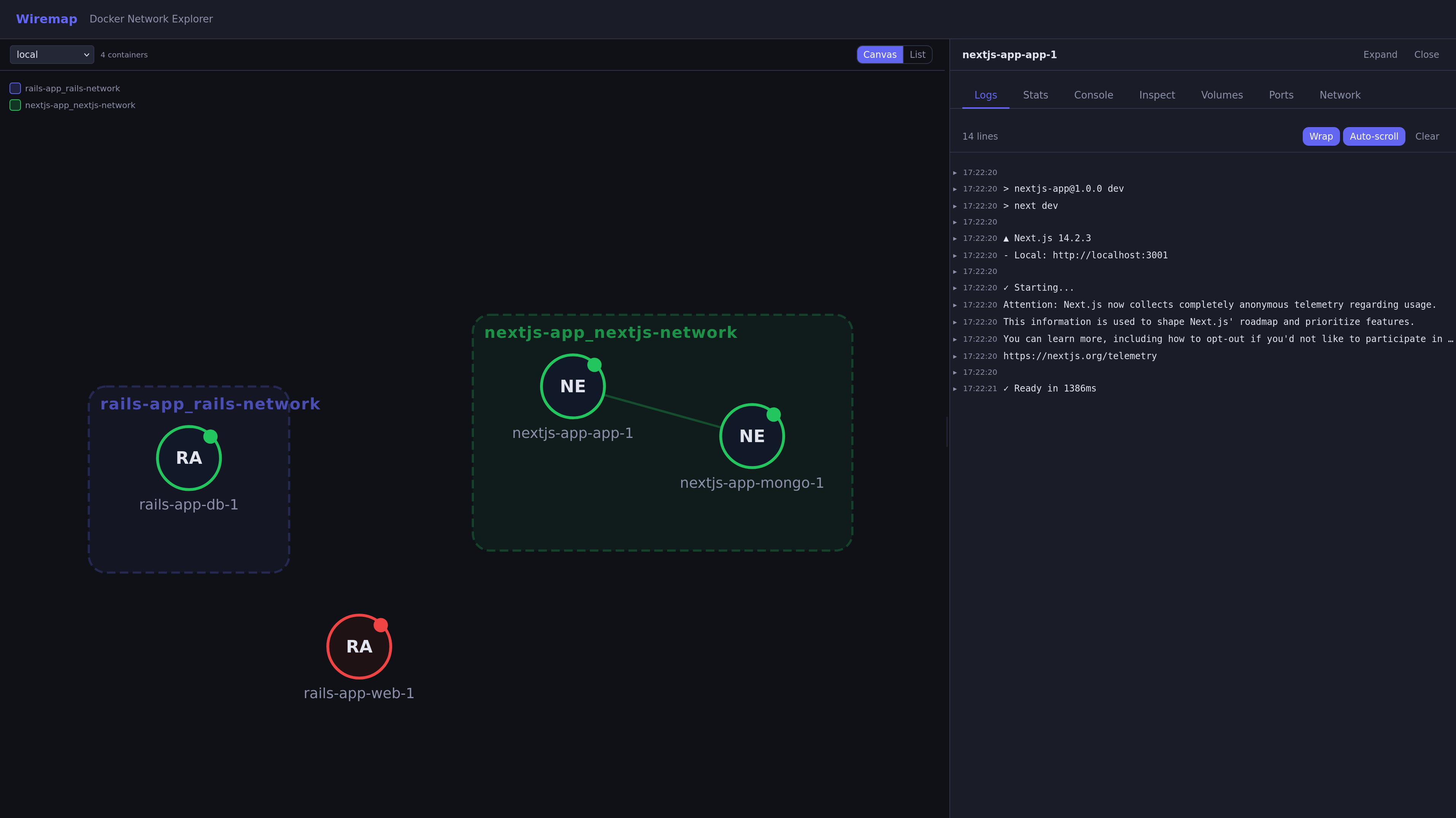Open the Inspect tab
1456x818 pixels.
coord(1156,95)
